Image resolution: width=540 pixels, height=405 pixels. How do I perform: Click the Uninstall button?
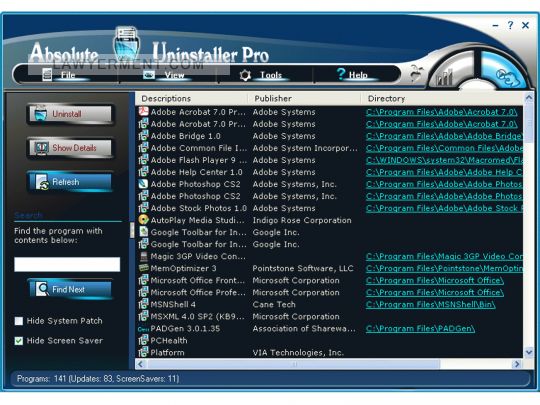(x=70, y=114)
